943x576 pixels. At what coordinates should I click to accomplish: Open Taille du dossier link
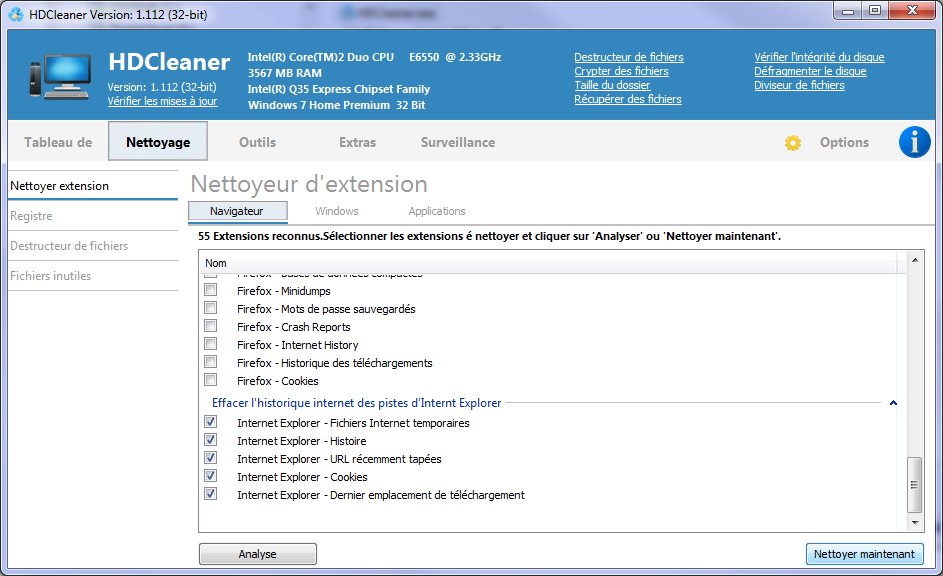(x=612, y=85)
